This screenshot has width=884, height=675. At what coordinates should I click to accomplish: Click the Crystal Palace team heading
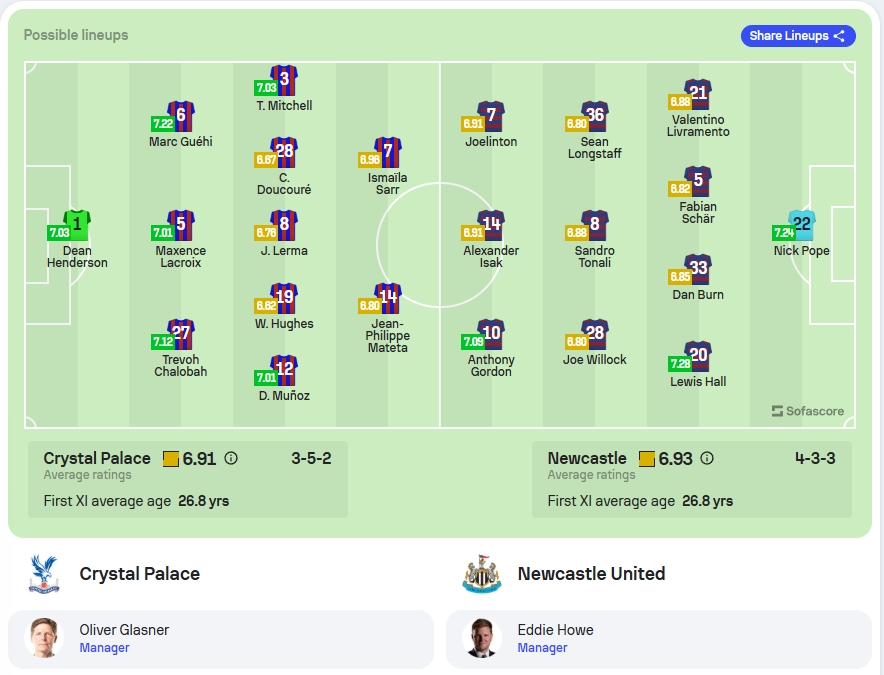(x=140, y=573)
